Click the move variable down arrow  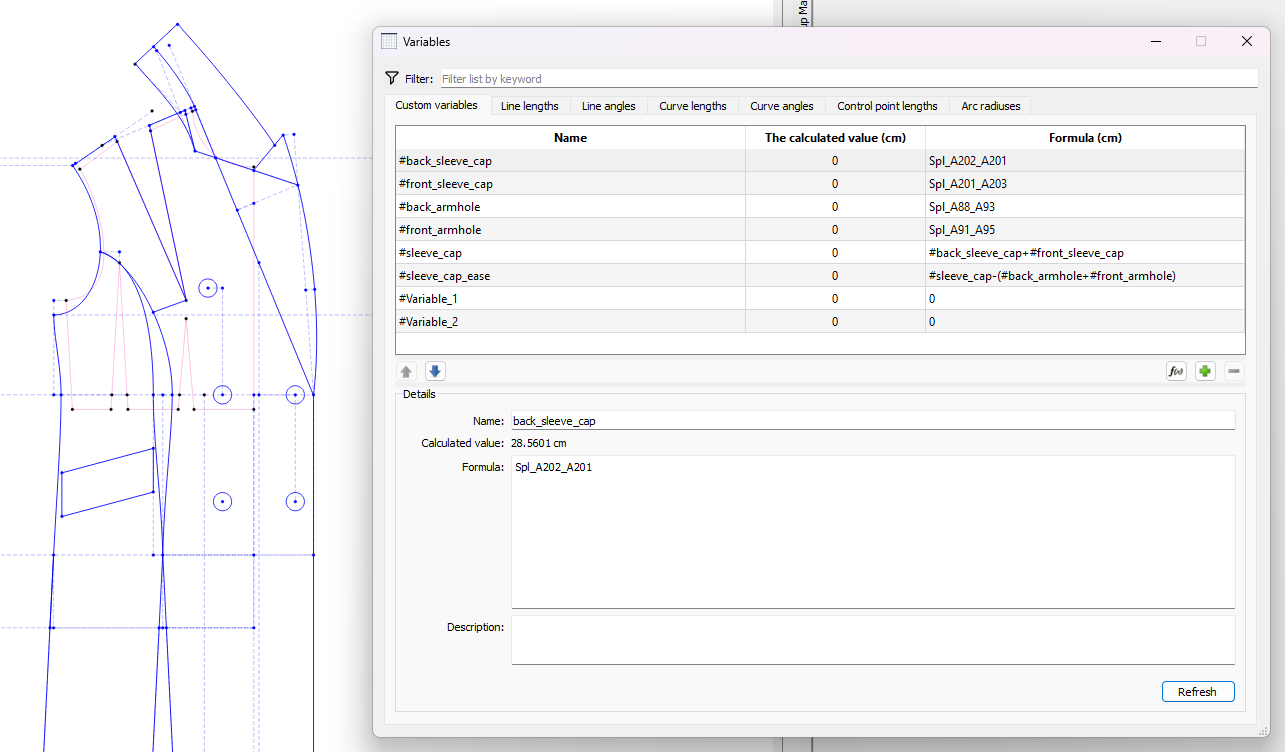tap(435, 371)
